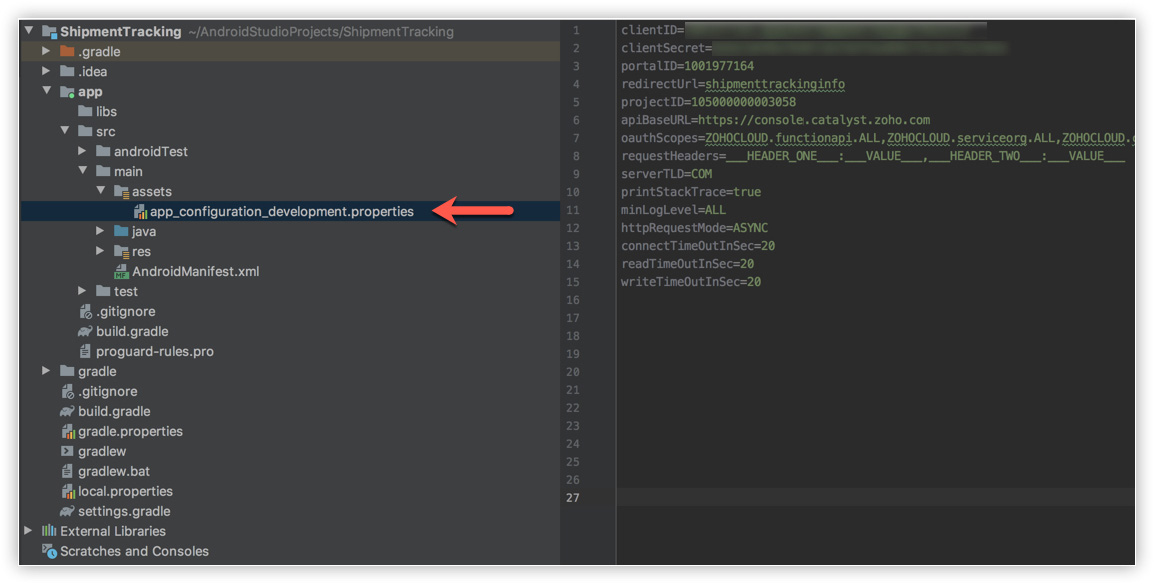This screenshot has width=1154, height=584.
Task: Click the root .gitignore file icon
Action: [x=68, y=392]
